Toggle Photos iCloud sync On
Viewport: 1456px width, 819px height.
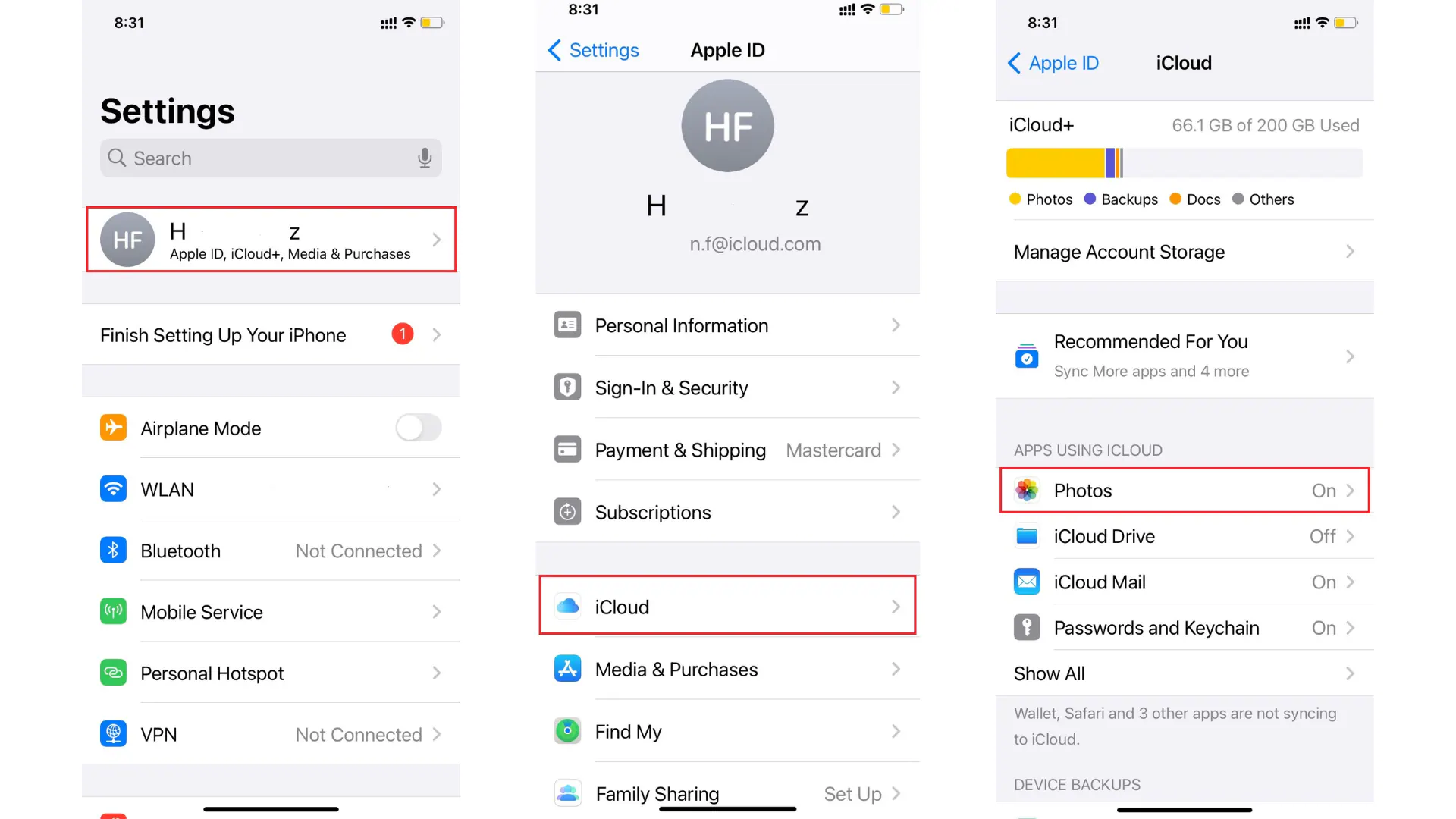(x=1185, y=490)
